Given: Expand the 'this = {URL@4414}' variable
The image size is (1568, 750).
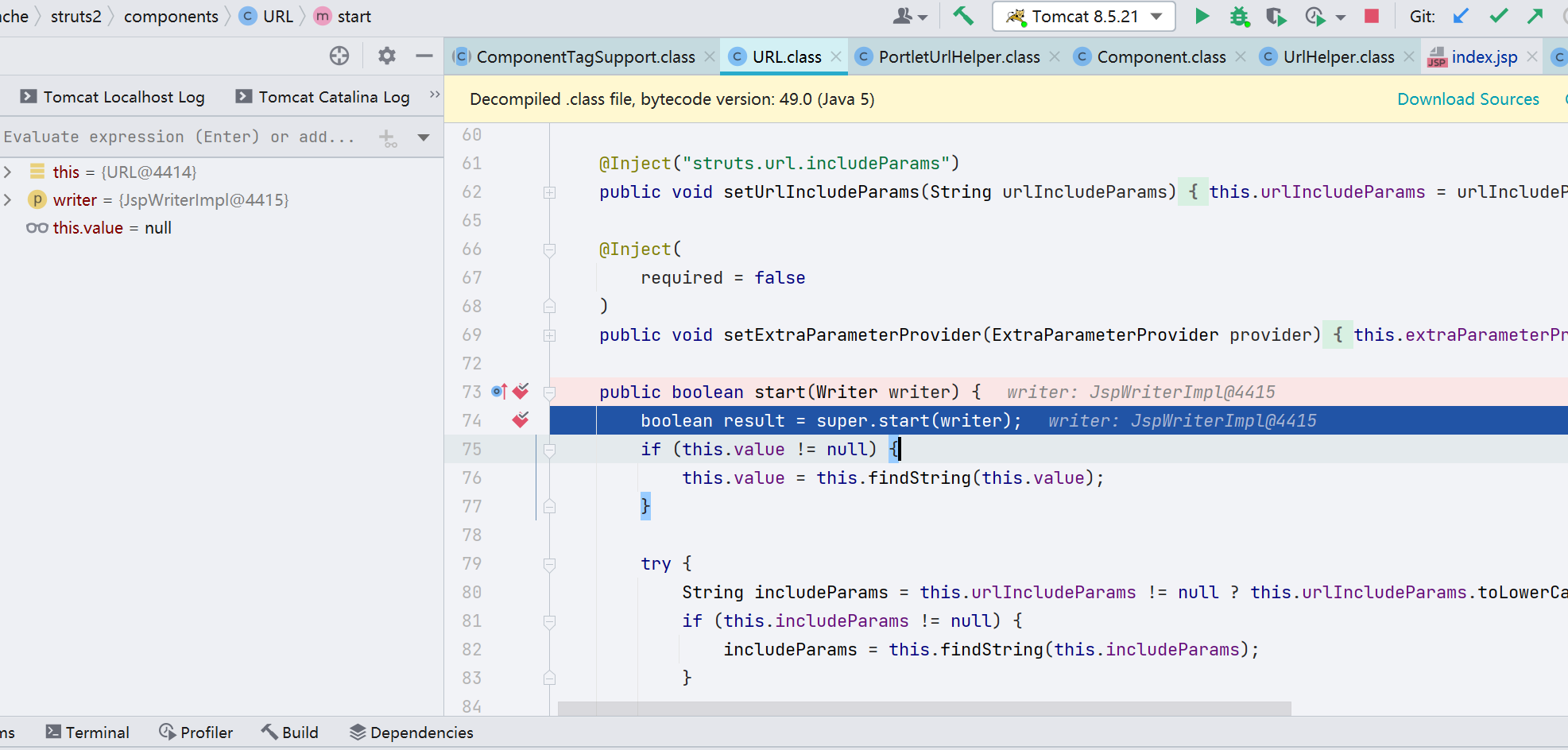Looking at the screenshot, I should [x=9, y=171].
